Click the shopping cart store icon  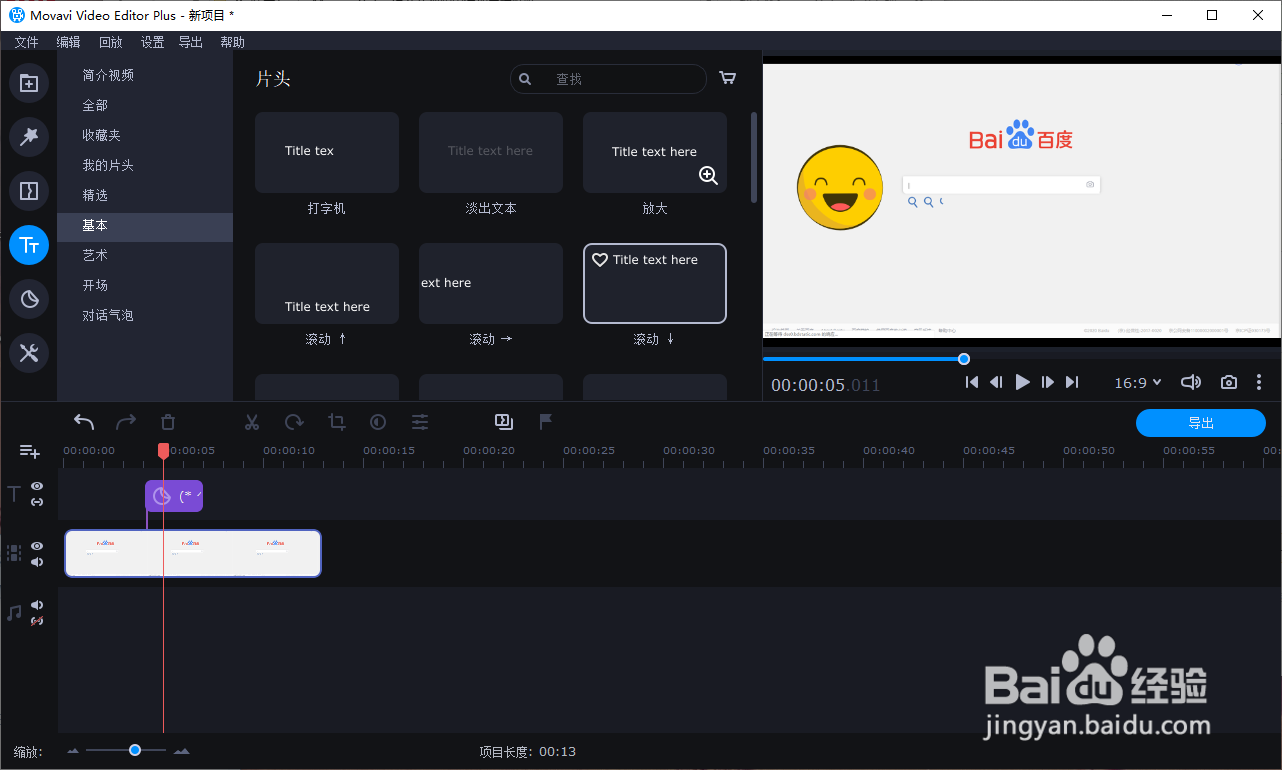point(728,78)
